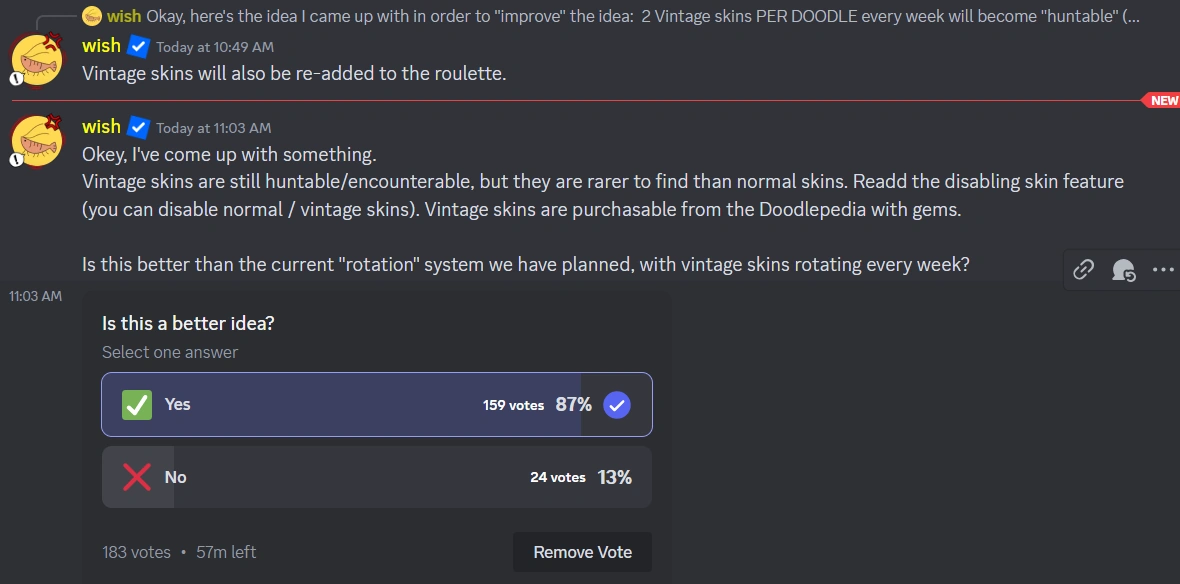Click the Today at 10:49 AM timestamp

tap(215, 47)
